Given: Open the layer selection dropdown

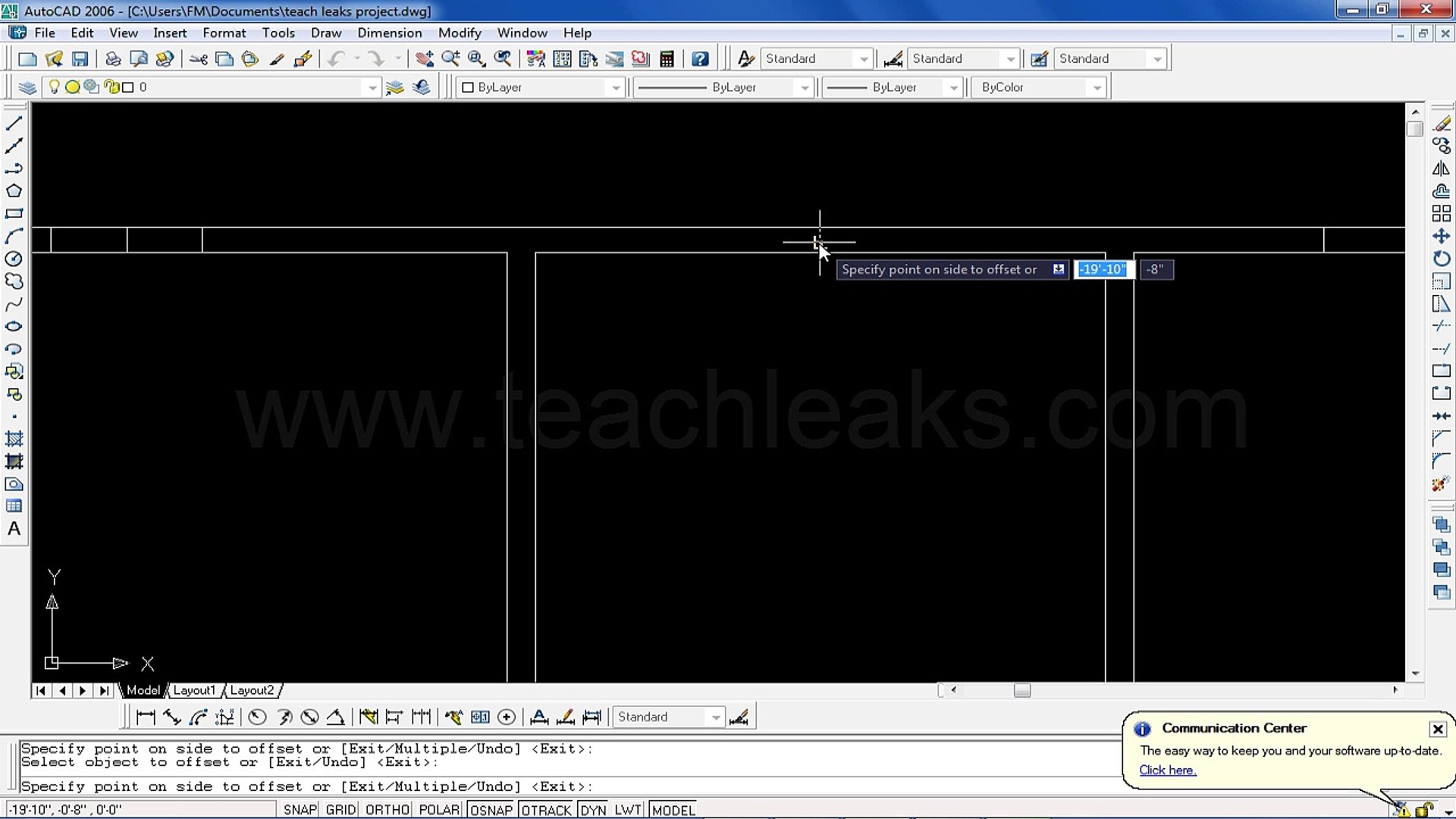Looking at the screenshot, I should [371, 87].
